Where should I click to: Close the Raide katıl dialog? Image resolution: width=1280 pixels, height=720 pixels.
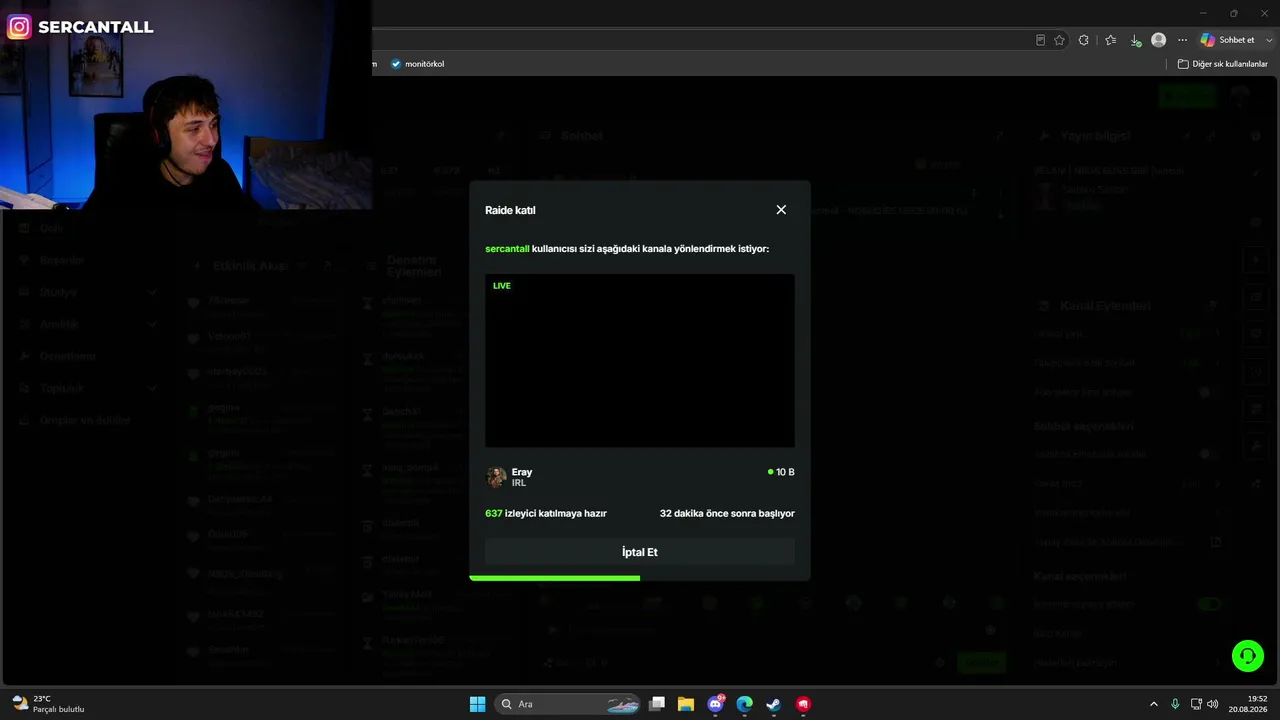[x=781, y=210]
